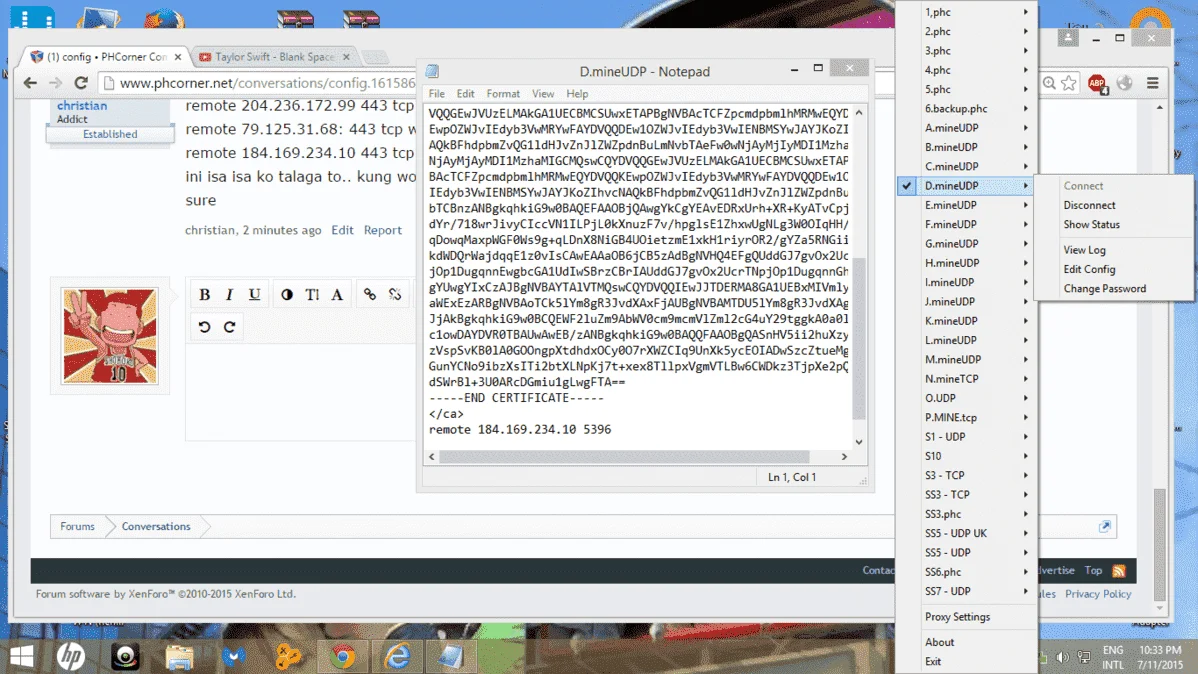Expand the SS5 - UDP UK submenu
1198x674 pixels.
pos(966,533)
